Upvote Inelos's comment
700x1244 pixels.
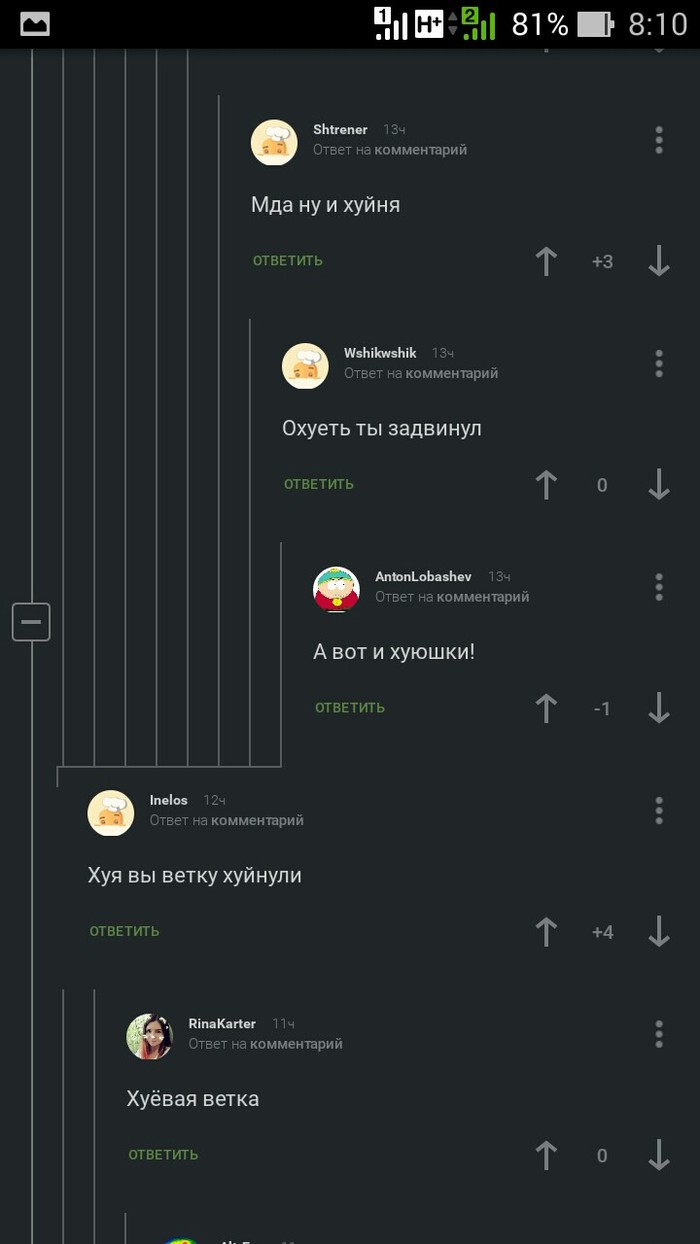click(x=546, y=932)
